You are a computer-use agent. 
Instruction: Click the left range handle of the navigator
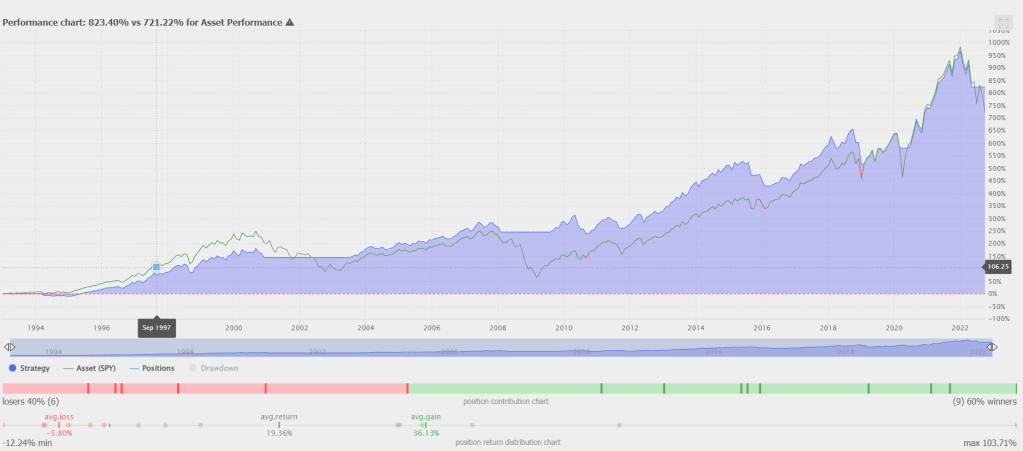(x=9, y=347)
